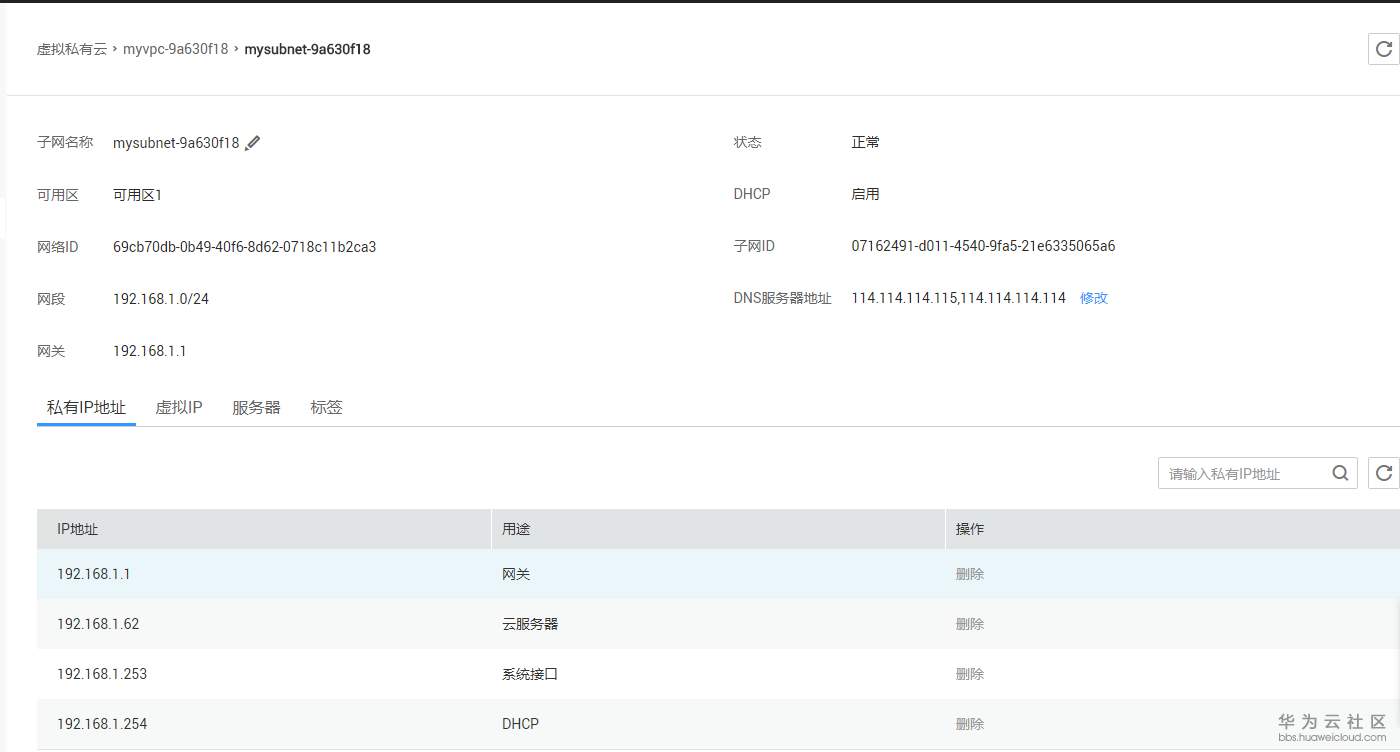Switch to the 虚拟IP tab
This screenshot has width=1400, height=752.
179,407
